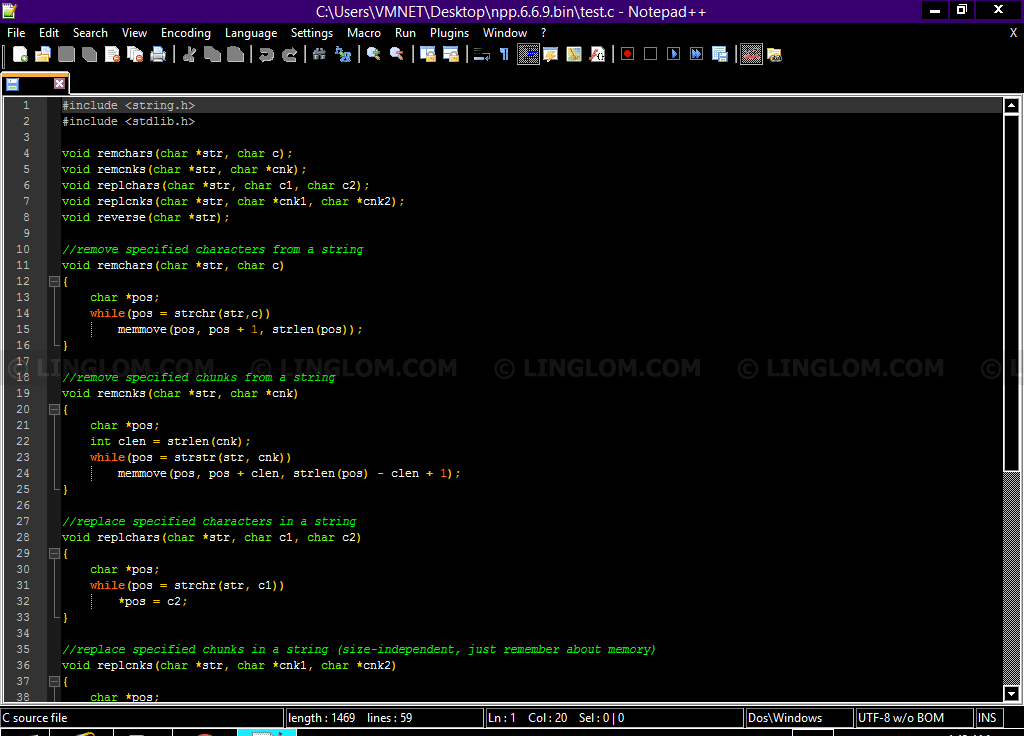Open the Language menu
The width and height of the screenshot is (1024, 736).
pos(251,33)
